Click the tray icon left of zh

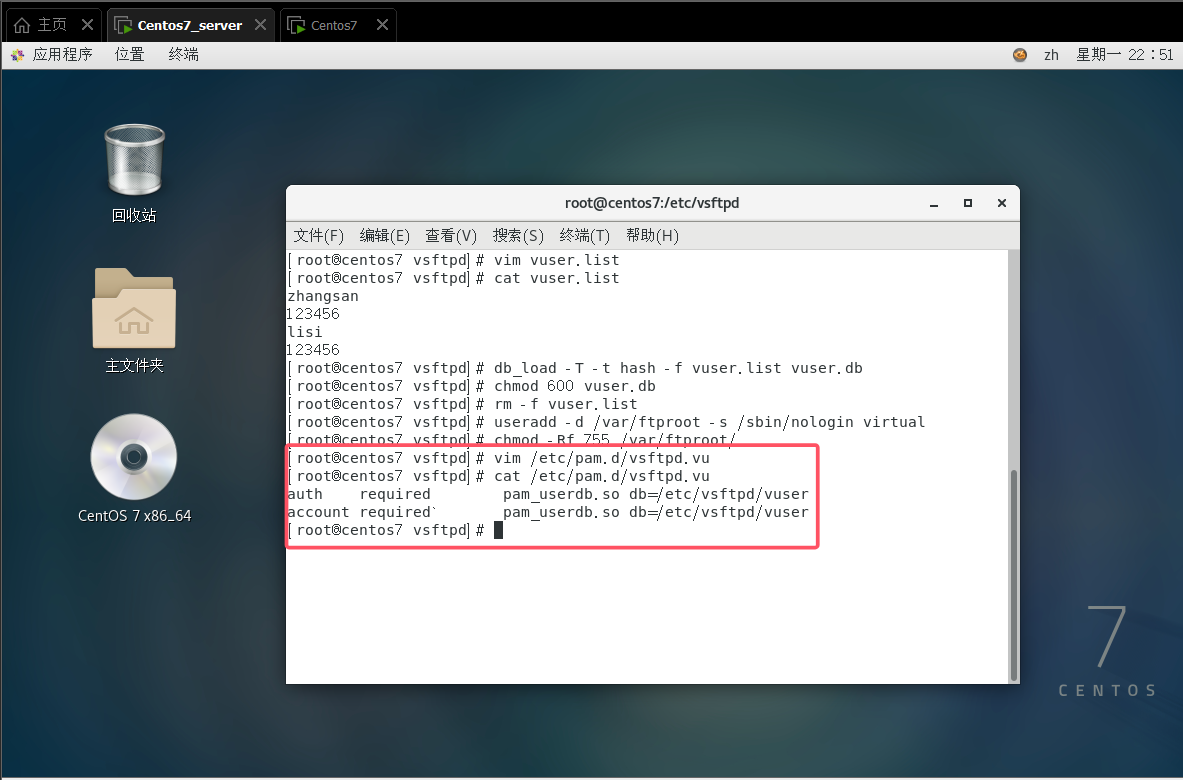(1020, 55)
